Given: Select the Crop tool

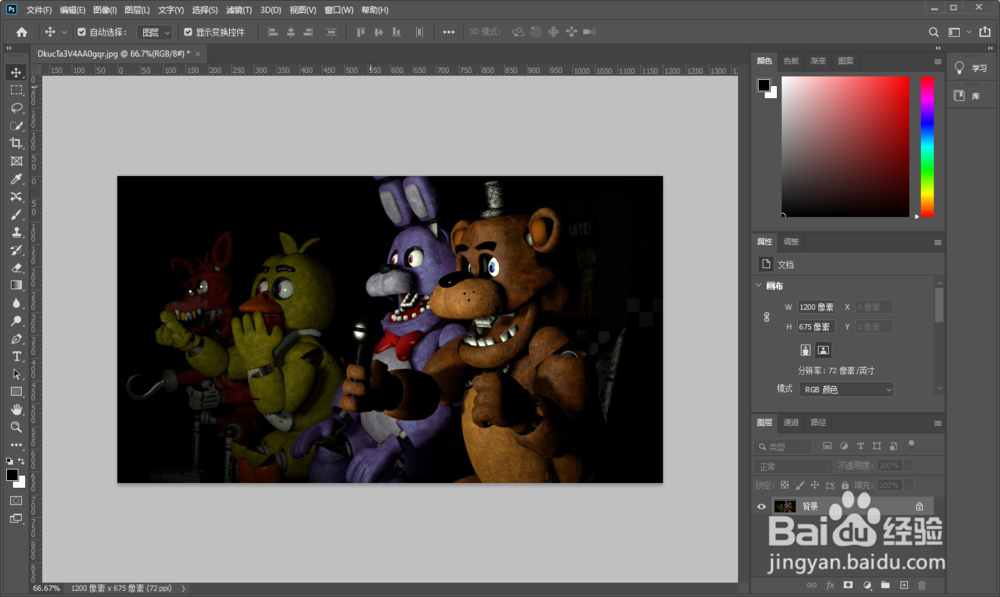Looking at the screenshot, I should pyautogui.click(x=16, y=144).
